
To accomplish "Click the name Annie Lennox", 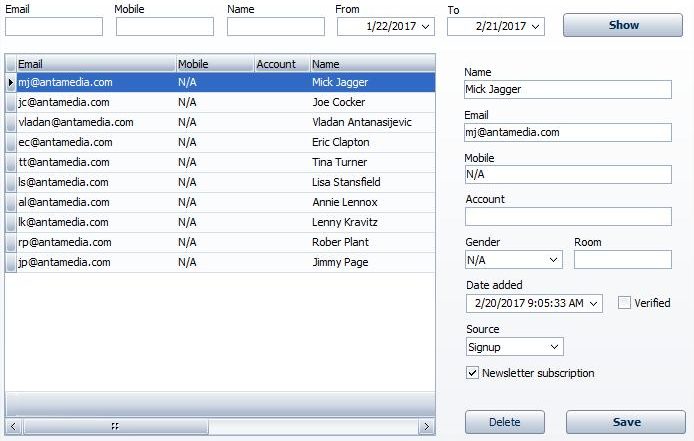I will 345,202.
